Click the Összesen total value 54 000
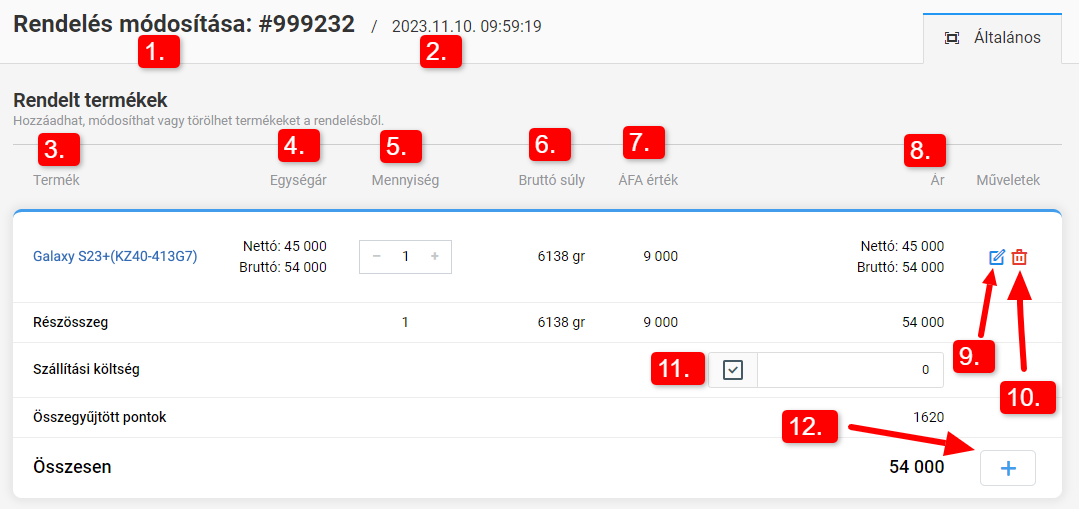The height and width of the screenshot is (509, 1079). (x=917, y=468)
